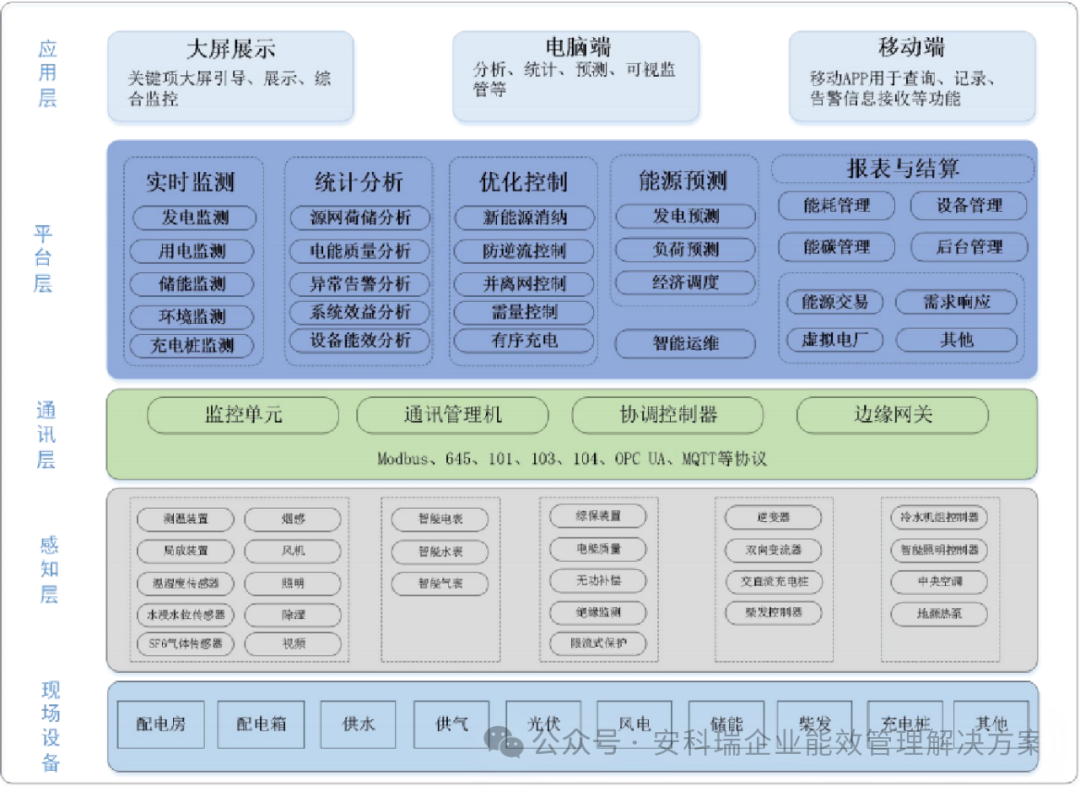The width and height of the screenshot is (1080, 786).
Task: Click the 边缘网关 gateway button
Action: [x=892, y=415]
